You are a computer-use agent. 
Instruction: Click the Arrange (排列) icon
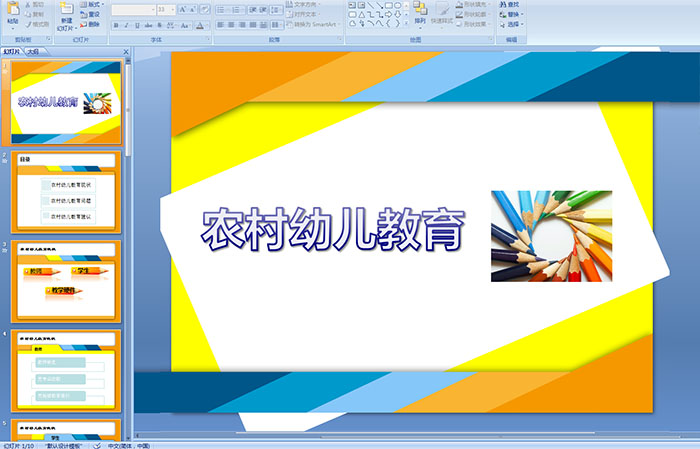[x=420, y=13]
